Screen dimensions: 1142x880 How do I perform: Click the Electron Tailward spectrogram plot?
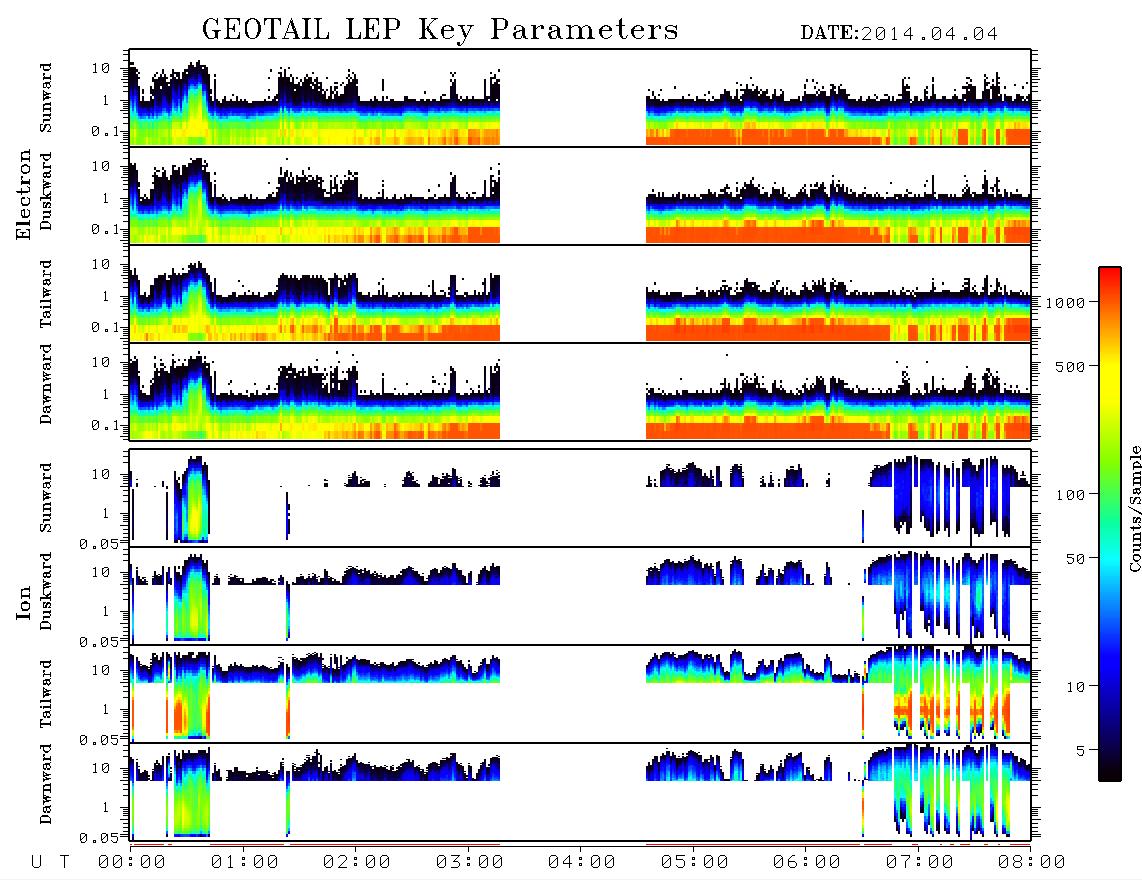coord(580,294)
